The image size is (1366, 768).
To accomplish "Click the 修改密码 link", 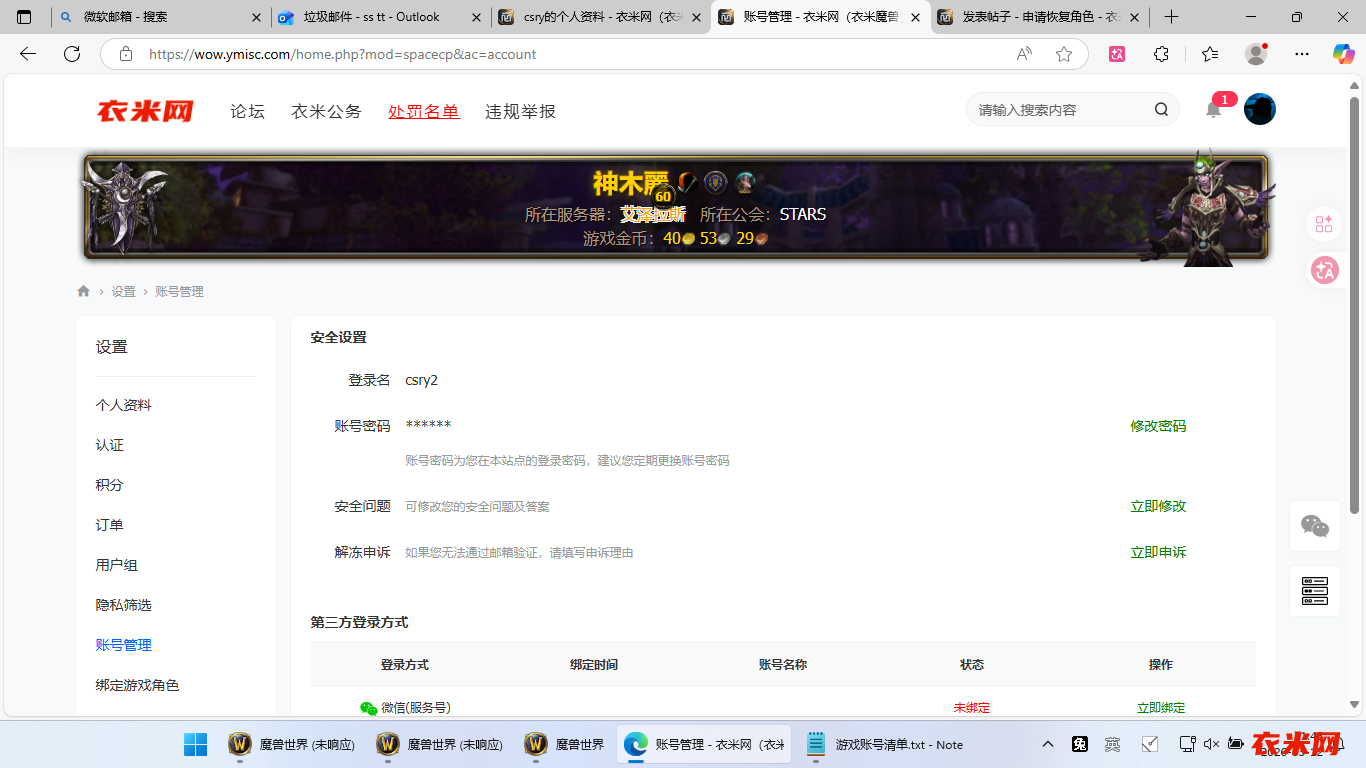I will (1158, 426).
